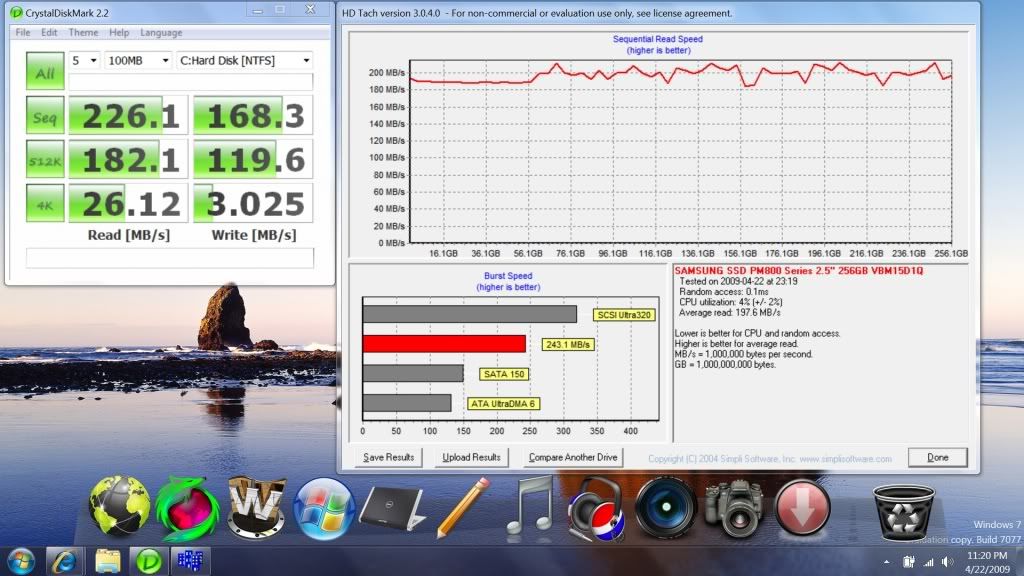Launch Internet Explorer from the taskbar
The image size is (1024, 576).
click(x=64, y=562)
